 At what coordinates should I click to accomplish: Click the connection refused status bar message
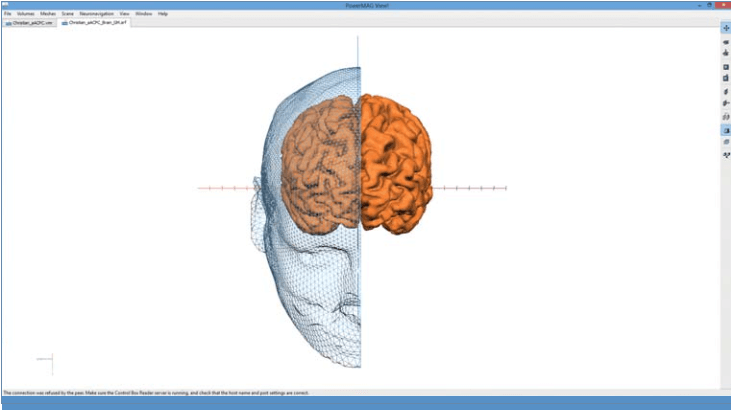click(150, 392)
